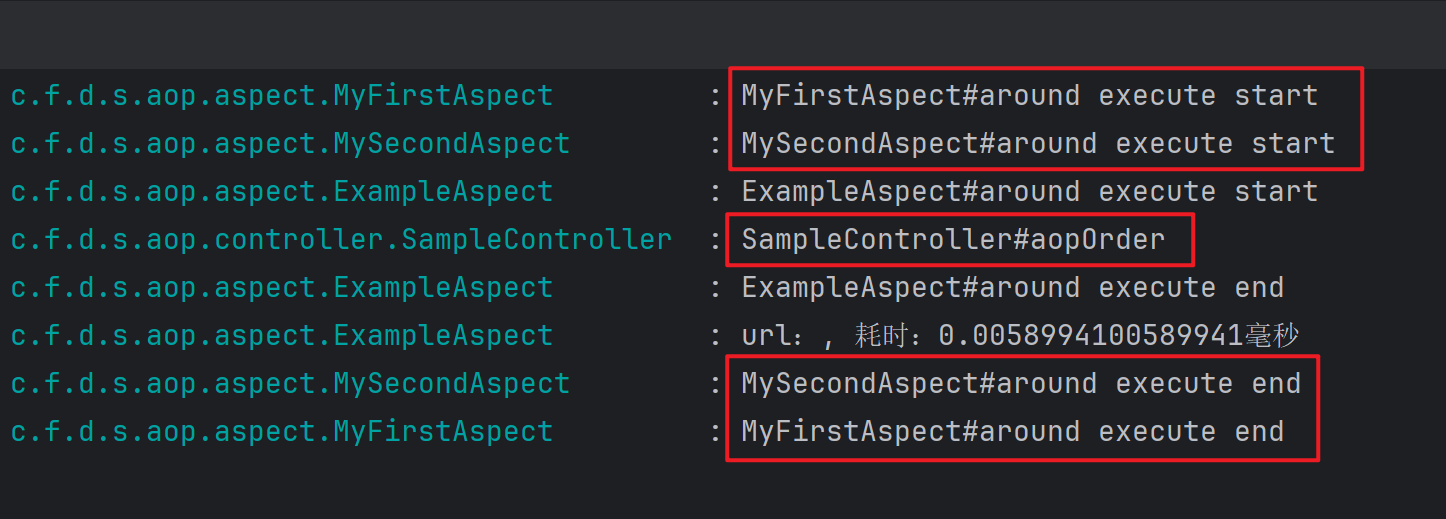Click ExampleAspect logger name on the execute end line

coord(282,288)
